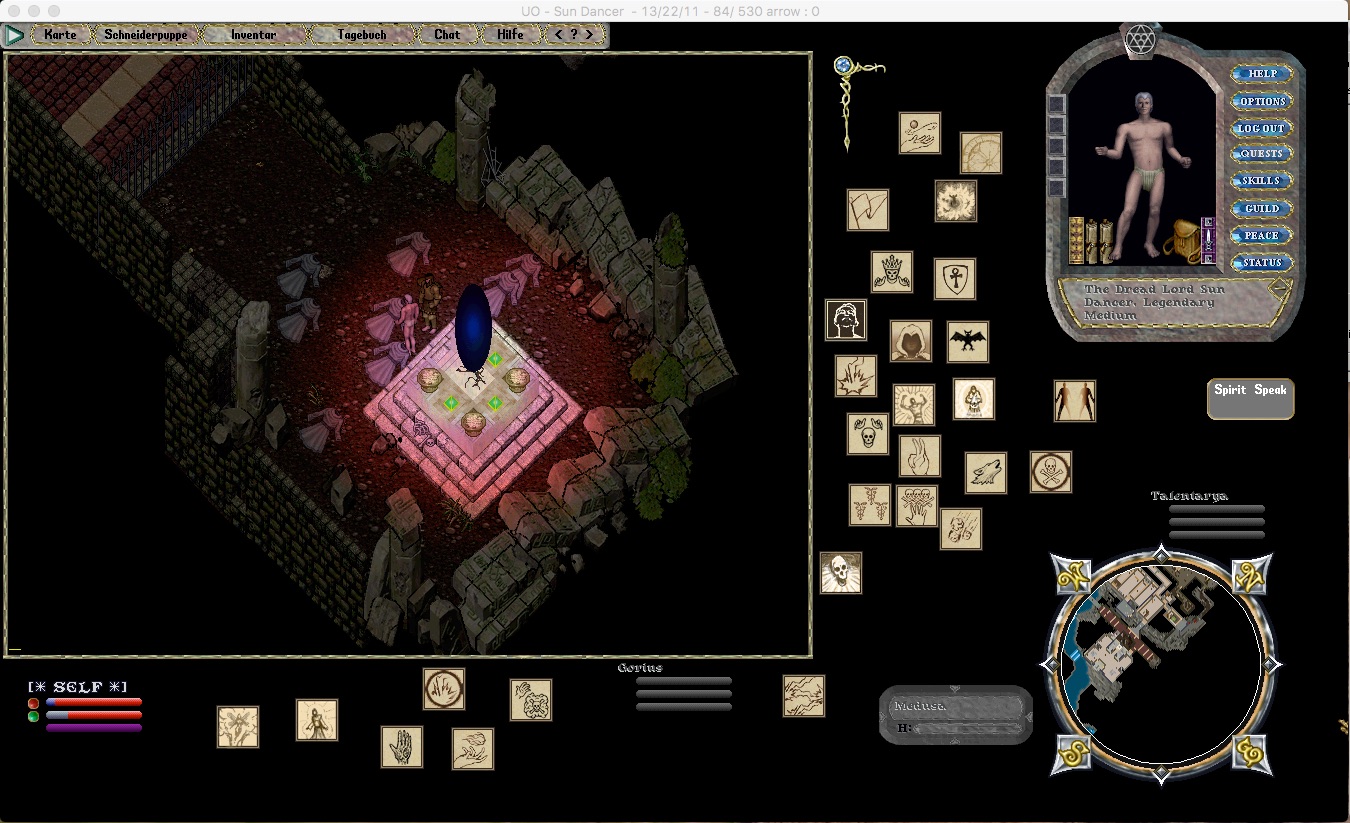Click the ankh shield spell icon
The height and width of the screenshot is (823, 1350).
(954, 279)
